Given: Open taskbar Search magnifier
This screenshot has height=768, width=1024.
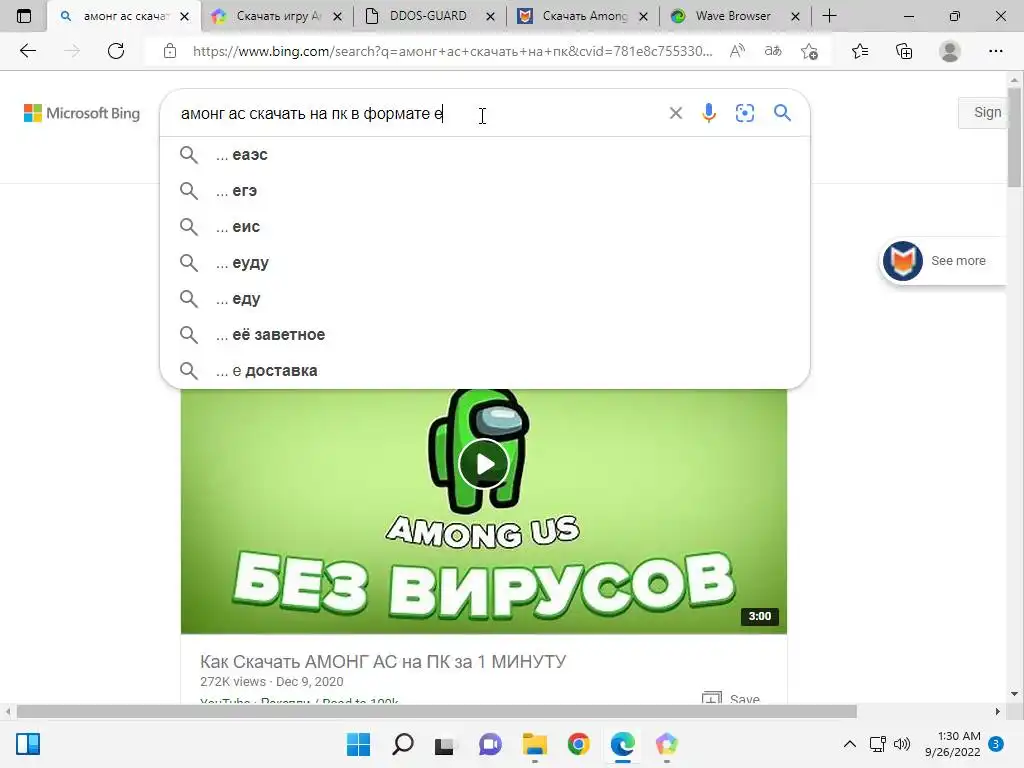Looking at the screenshot, I should [402, 744].
